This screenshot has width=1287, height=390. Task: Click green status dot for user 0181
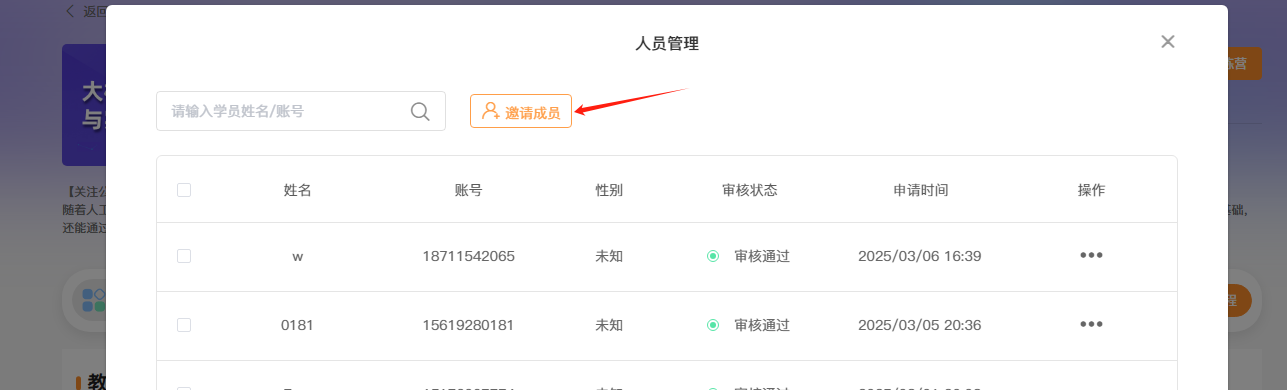[713, 325]
